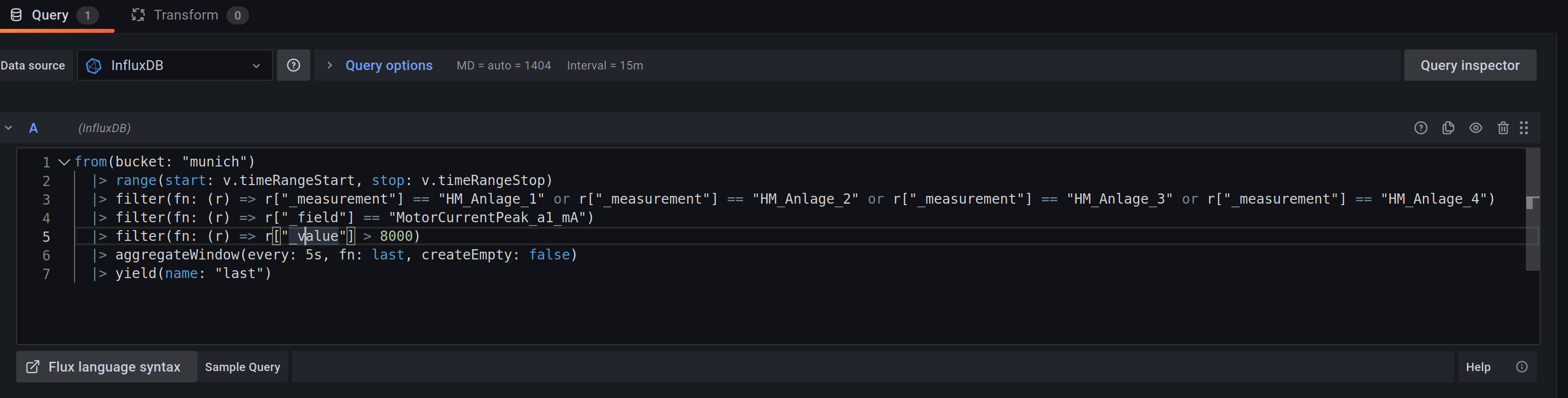Click the "MotorCurrentPeak_a1_mA" field string
Viewport: 1568px width, 398px height.
(x=486, y=217)
